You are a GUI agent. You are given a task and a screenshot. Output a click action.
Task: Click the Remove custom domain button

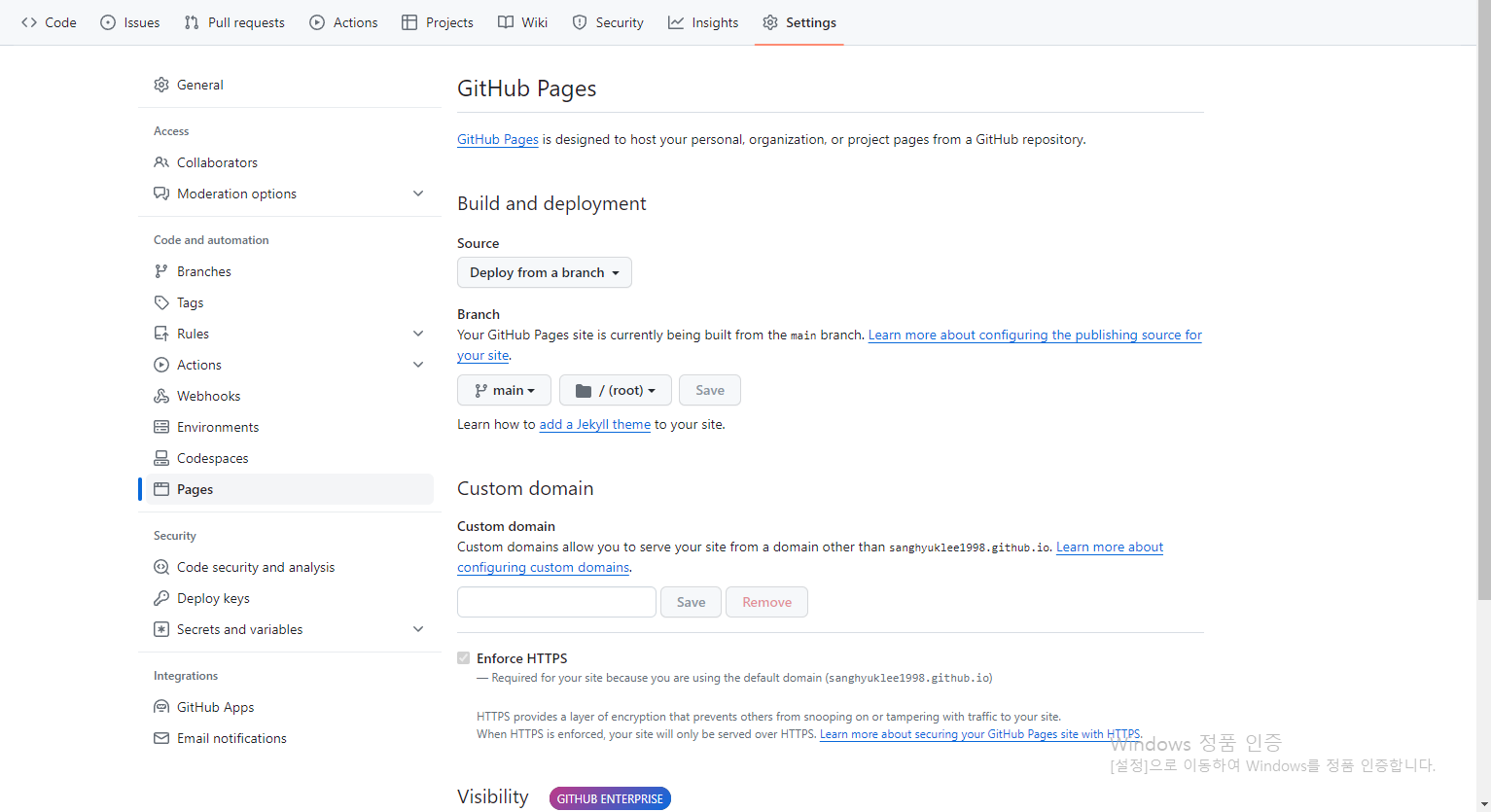click(x=767, y=602)
